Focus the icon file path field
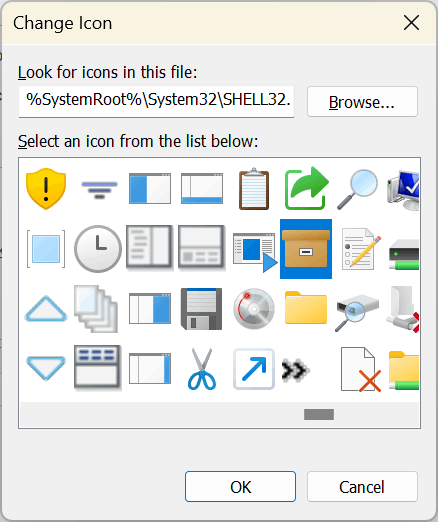 coord(156,101)
